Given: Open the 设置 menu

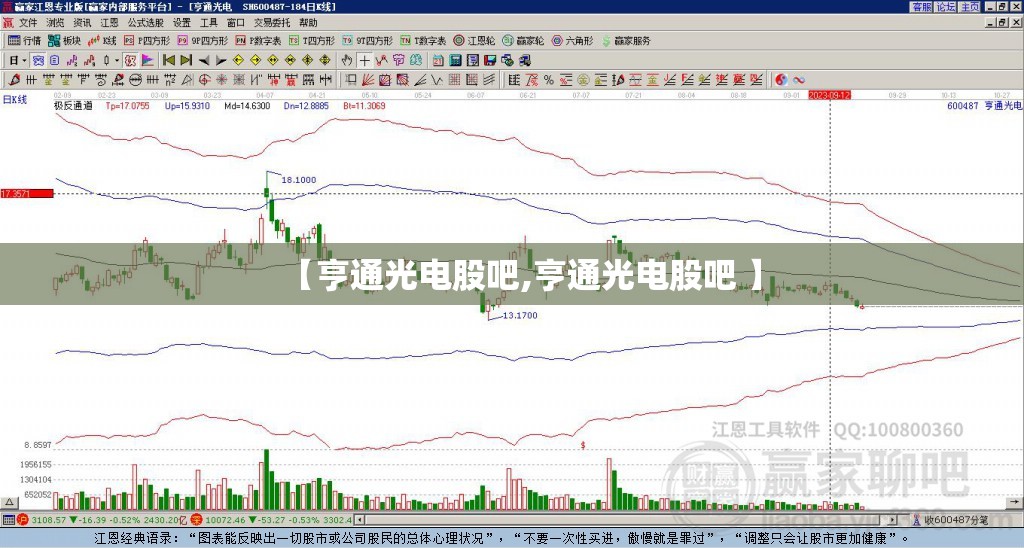Looking at the screenshot, I should [x=182, y=23].
